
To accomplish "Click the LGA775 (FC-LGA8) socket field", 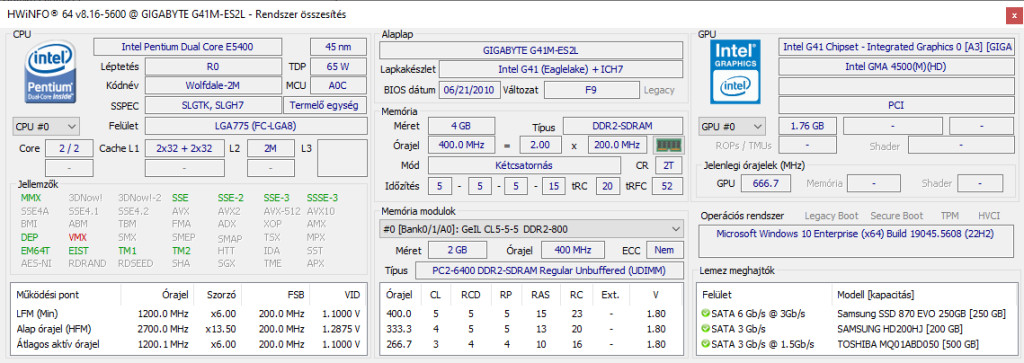I will click(255, 126).
